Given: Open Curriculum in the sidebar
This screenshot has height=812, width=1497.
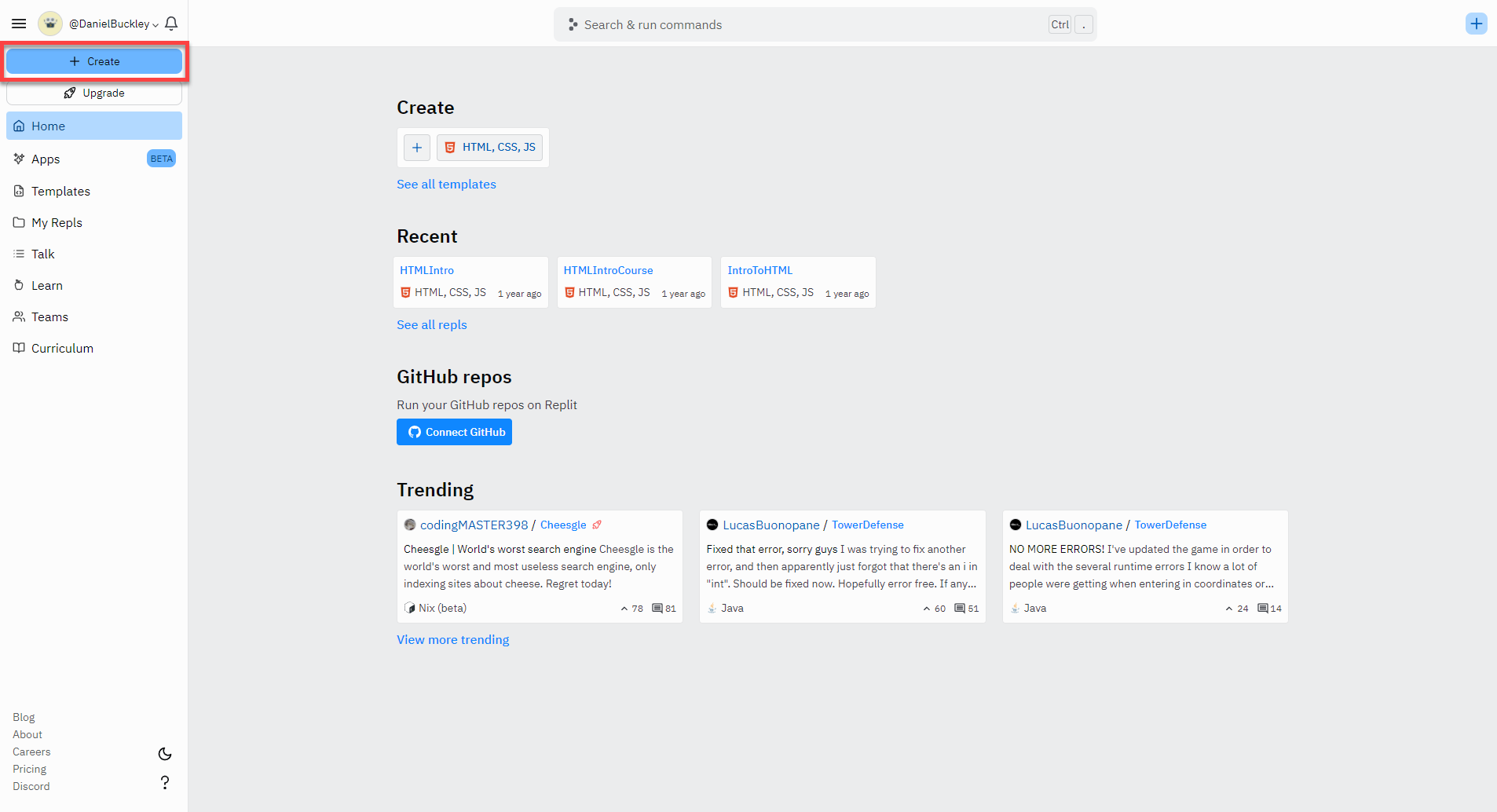Looking at the screenshot, I should click(94, 348).
